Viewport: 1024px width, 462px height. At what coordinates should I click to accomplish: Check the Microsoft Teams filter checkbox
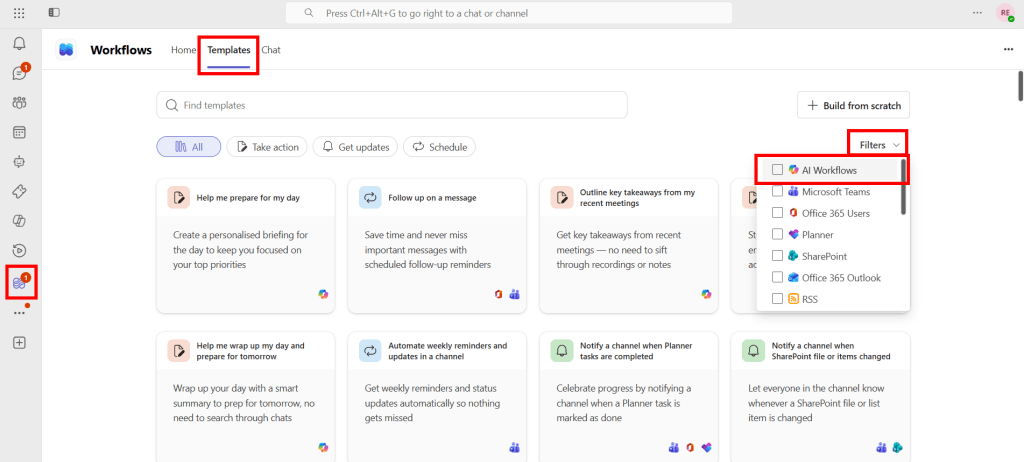pyautogui.click(x=777, y=191)
